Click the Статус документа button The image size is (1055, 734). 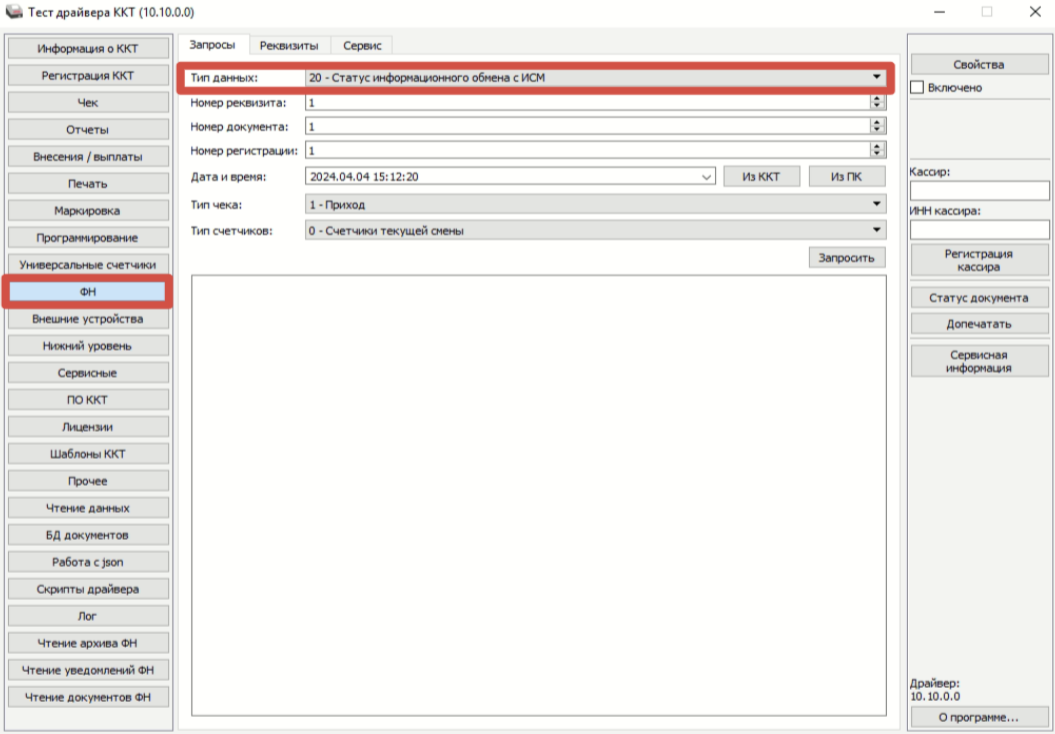(x=979, y=298)
